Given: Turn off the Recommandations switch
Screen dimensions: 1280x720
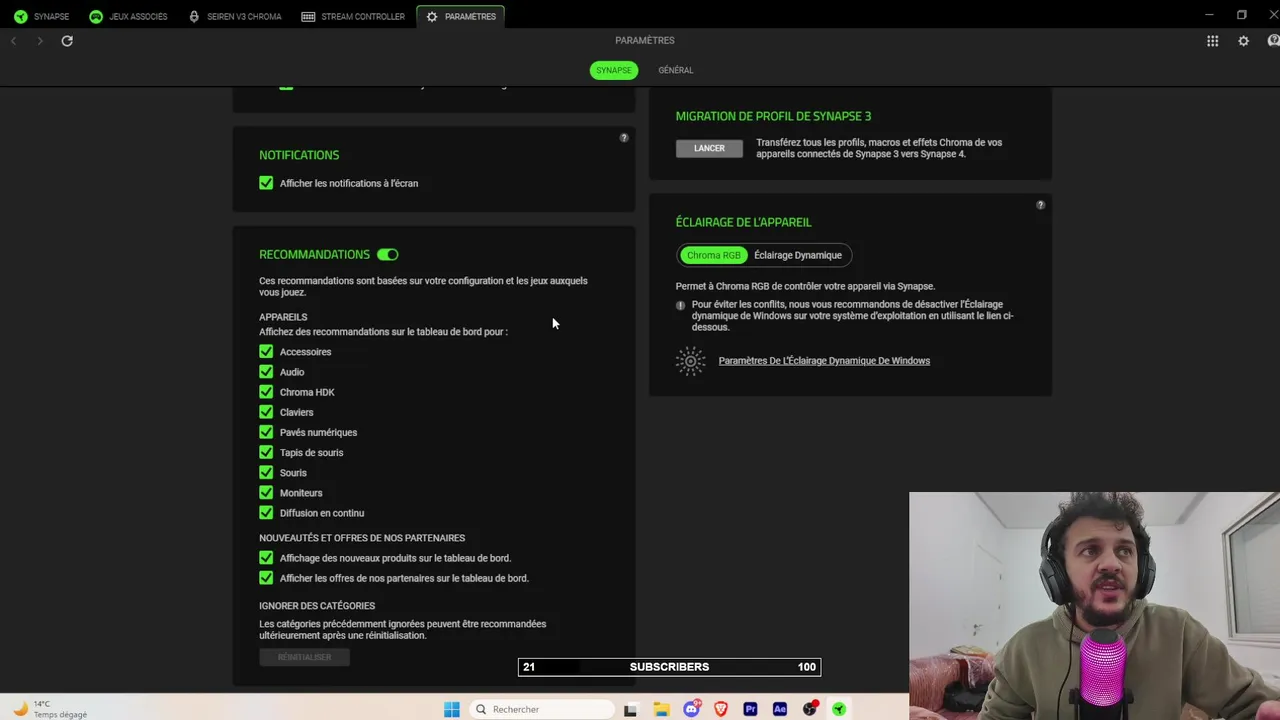Looking at the screenshot, I should [388, 255].
